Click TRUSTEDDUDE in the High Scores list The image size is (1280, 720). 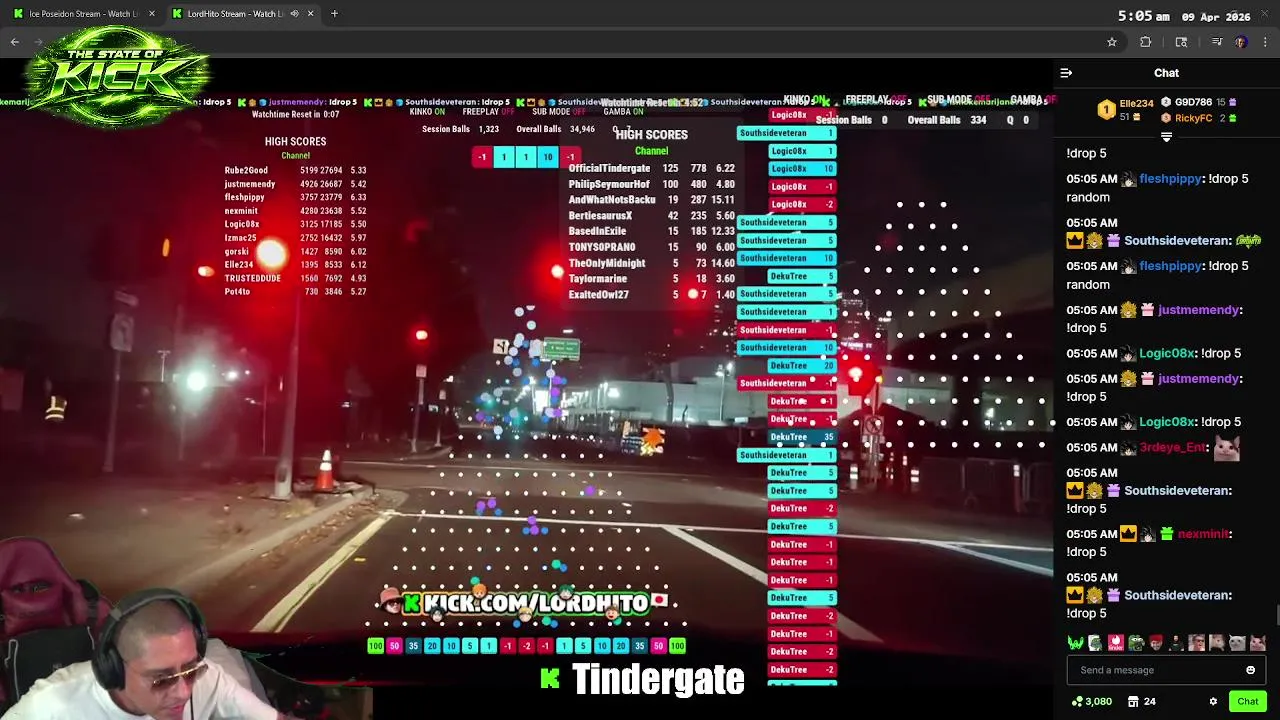(x=252, y=278)
